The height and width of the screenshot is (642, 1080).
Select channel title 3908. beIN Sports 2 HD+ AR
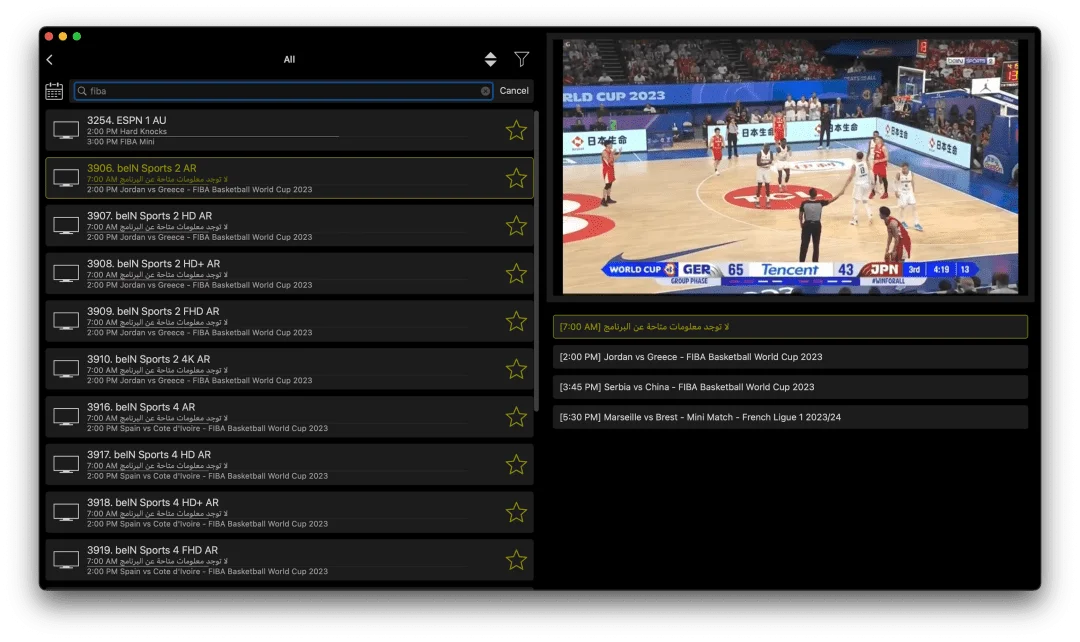tap(154, 264)
